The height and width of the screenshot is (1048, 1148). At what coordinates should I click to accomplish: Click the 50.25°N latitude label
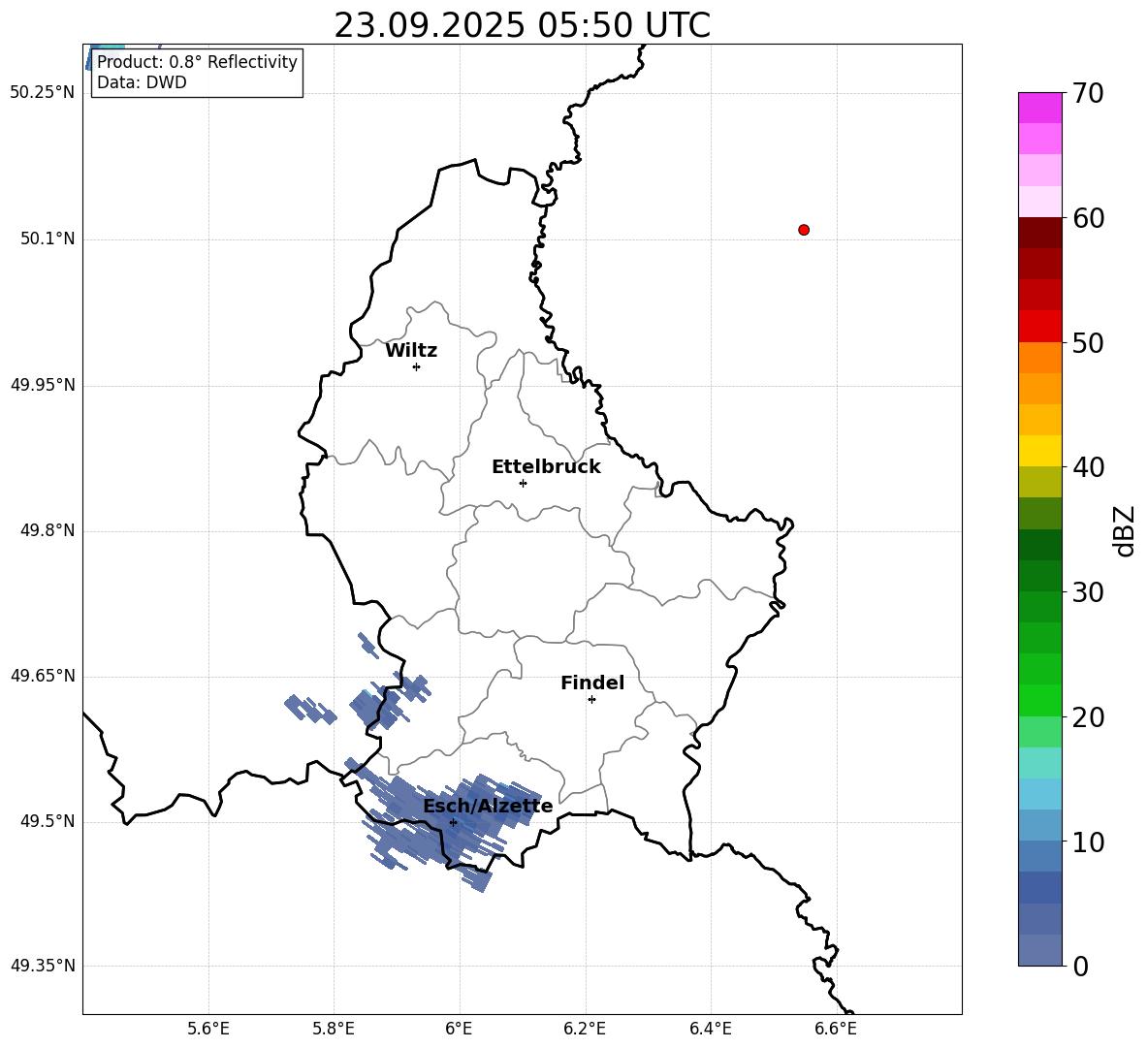[x=43, y=93]
